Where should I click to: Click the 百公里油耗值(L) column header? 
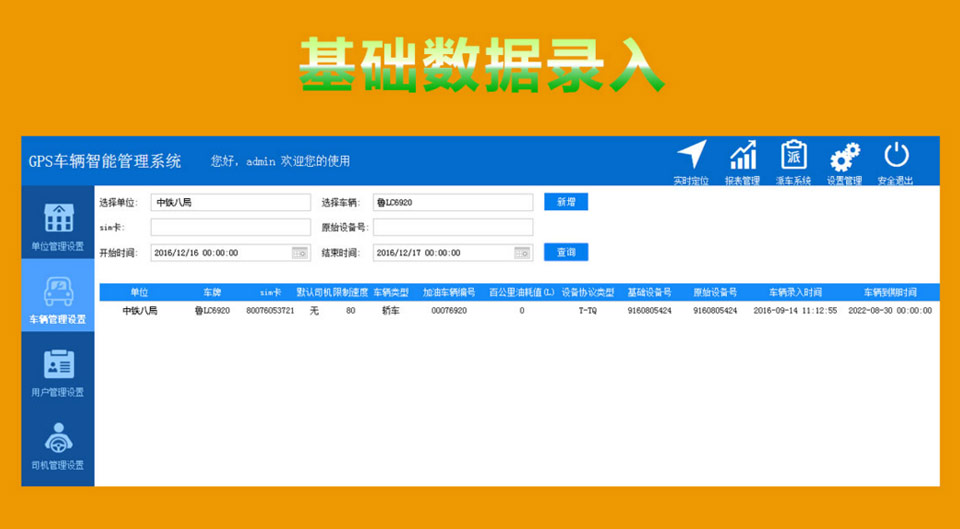coord(522,293)
